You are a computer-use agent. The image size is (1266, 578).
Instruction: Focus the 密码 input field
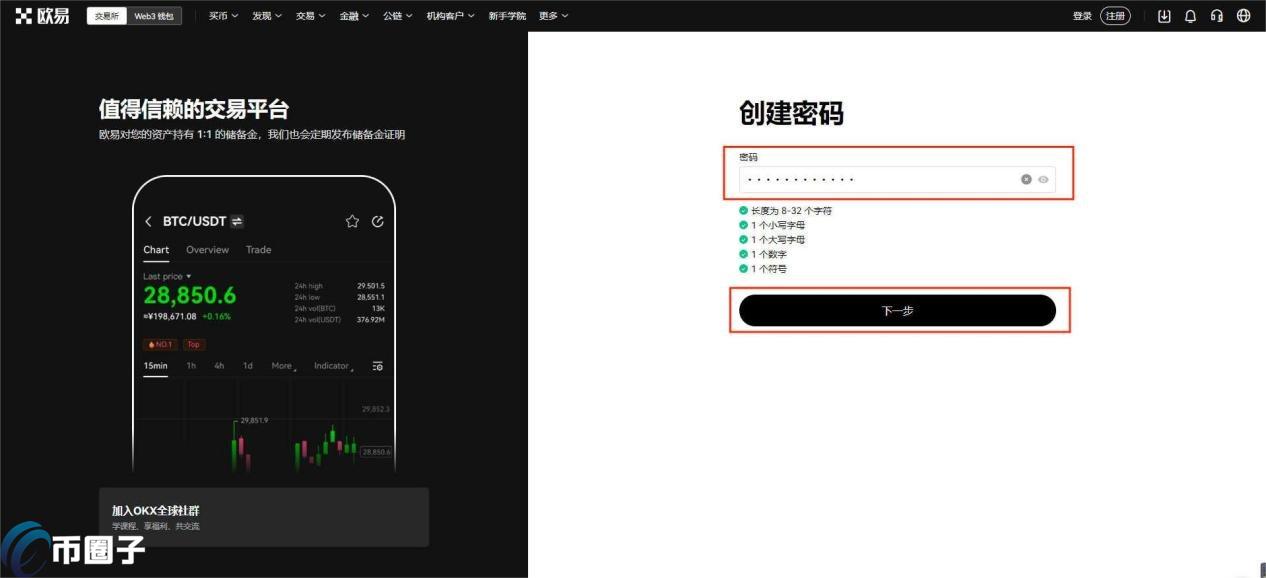(x=897, y=179)
